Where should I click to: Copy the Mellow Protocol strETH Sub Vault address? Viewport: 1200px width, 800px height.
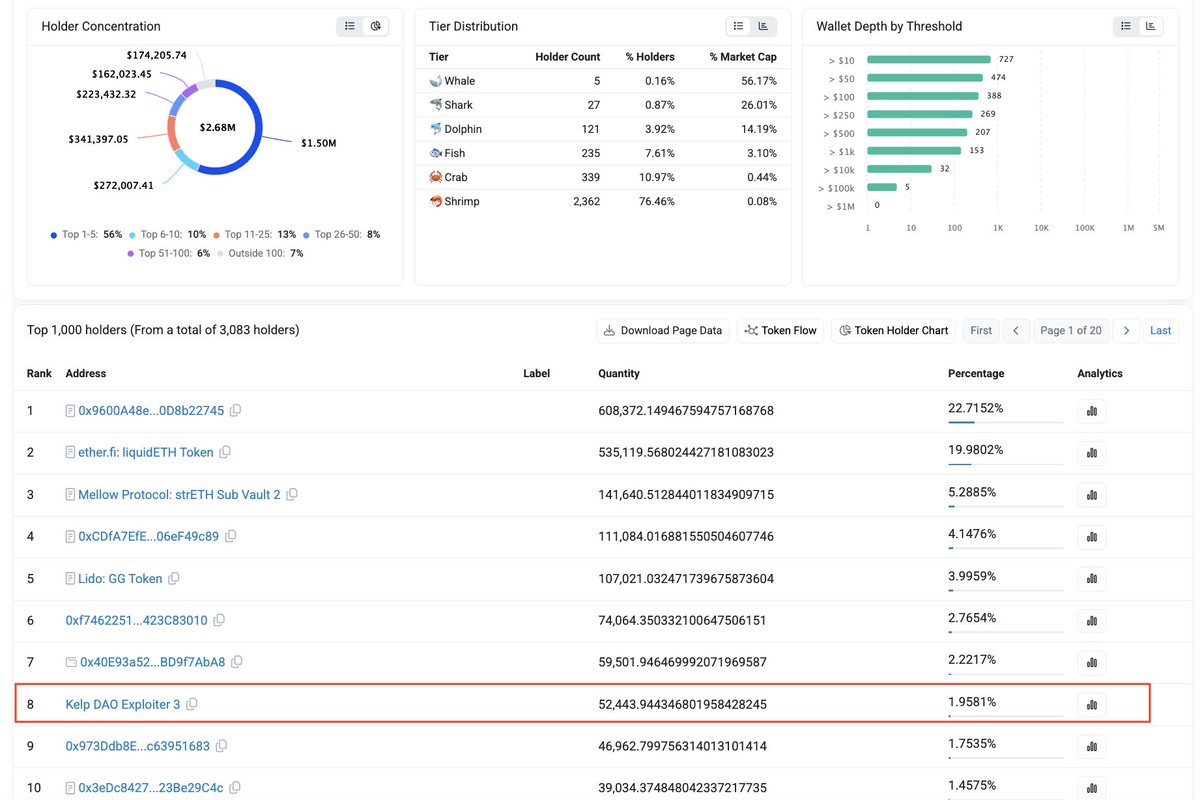(292, 495)
